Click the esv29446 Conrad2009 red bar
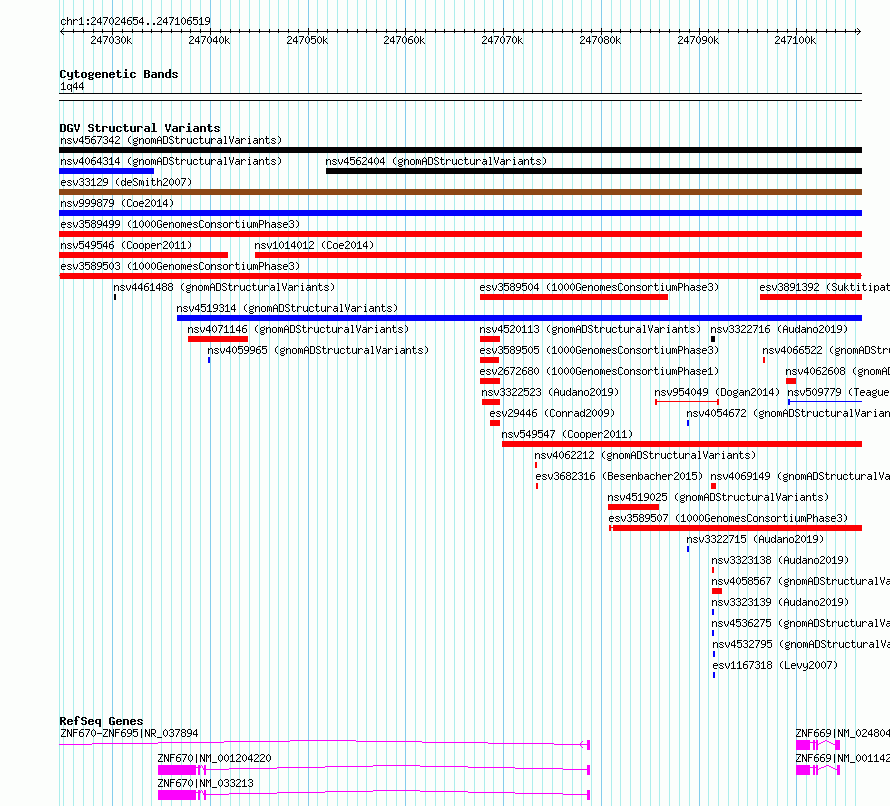This screenshot has height=806, width=890. coord(495,423)
